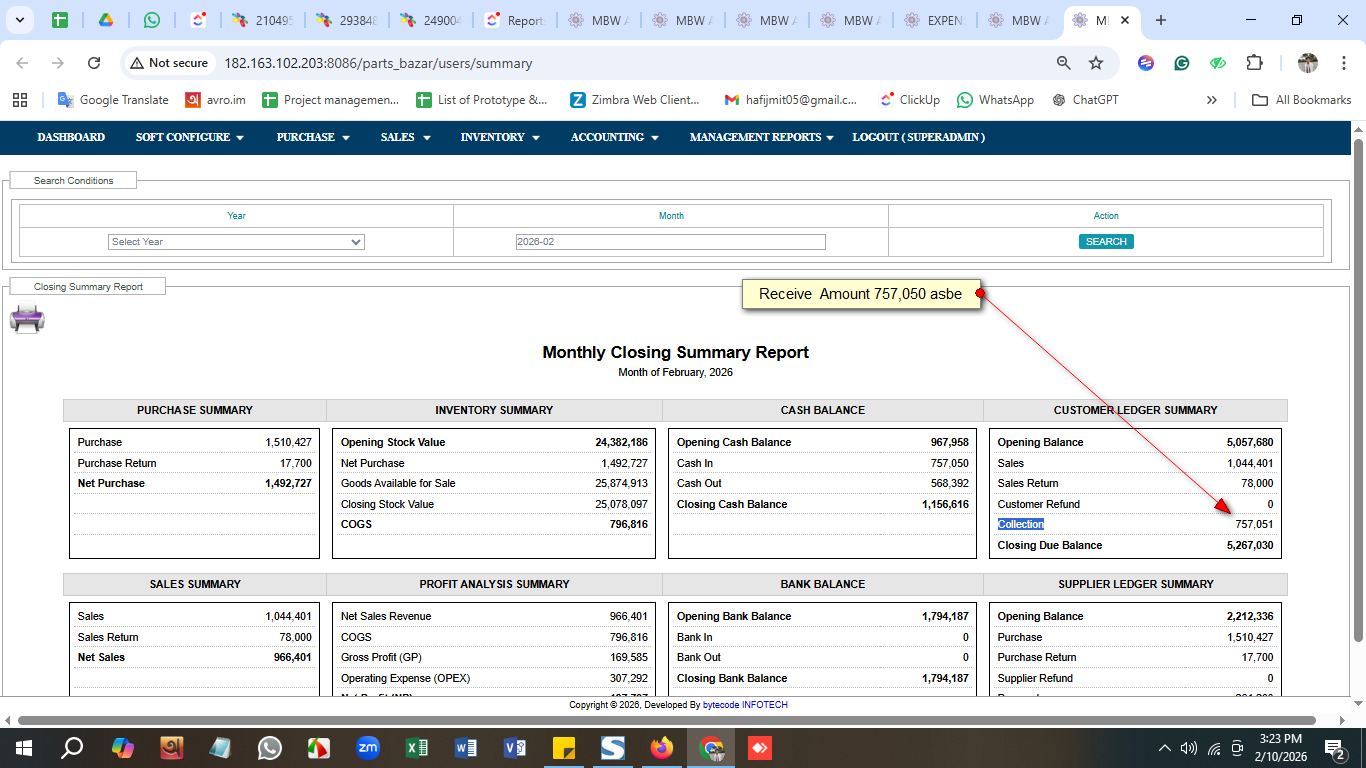The height and width of the screenshot is (768, 1366).
Task: Open the Select Year dropdown
Action: pos(236,242)
